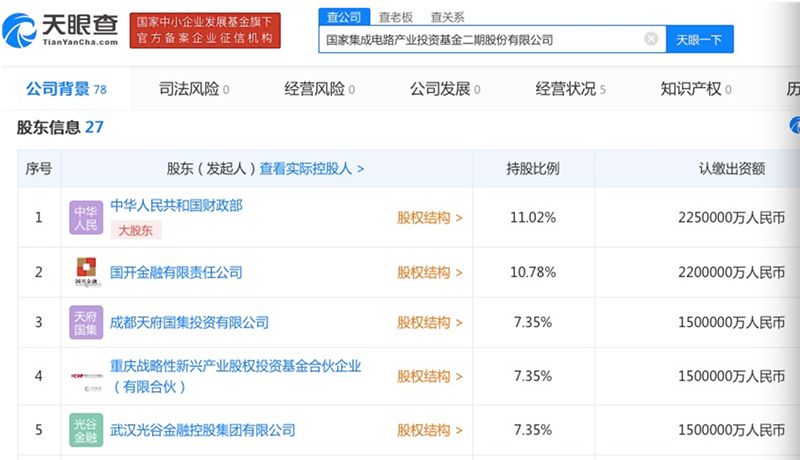Open the 重庆战略性新兴产业 fund logo icon
The width and height of the screenshot is (800, 460).
coord(87,381)
